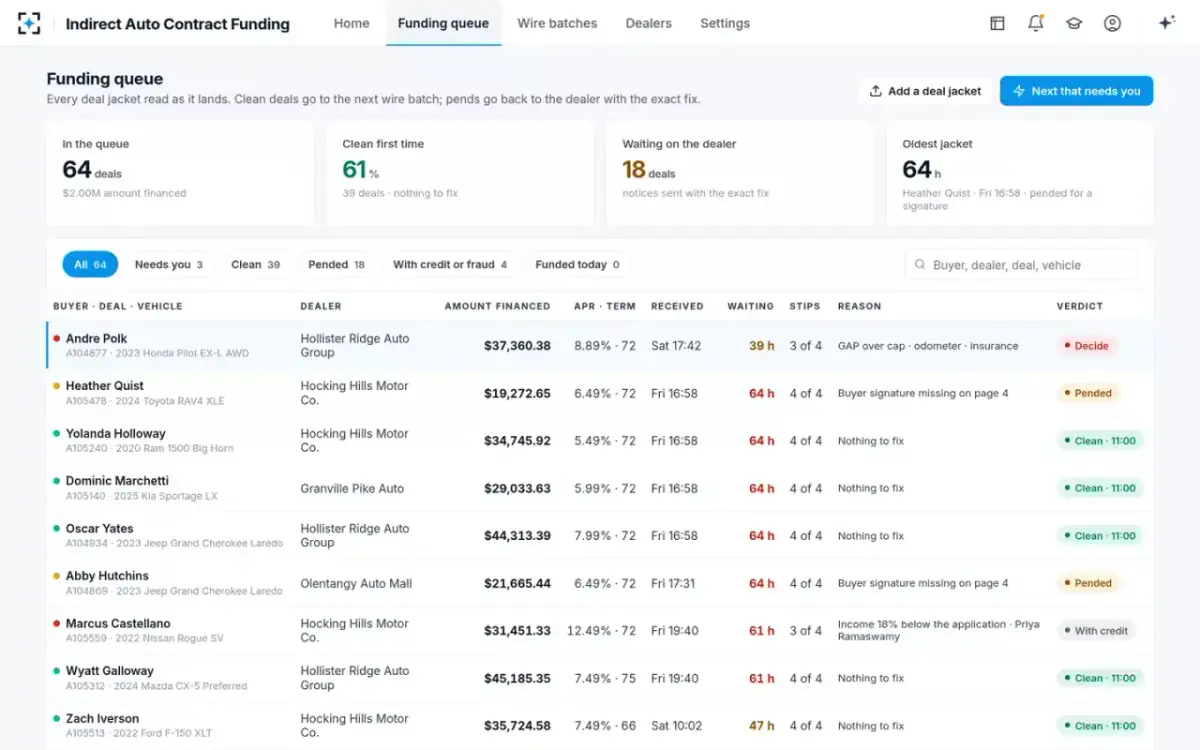Focus the buyer, dealer, deal search field
This screenshot has width=1200, height=750.
1021,265
